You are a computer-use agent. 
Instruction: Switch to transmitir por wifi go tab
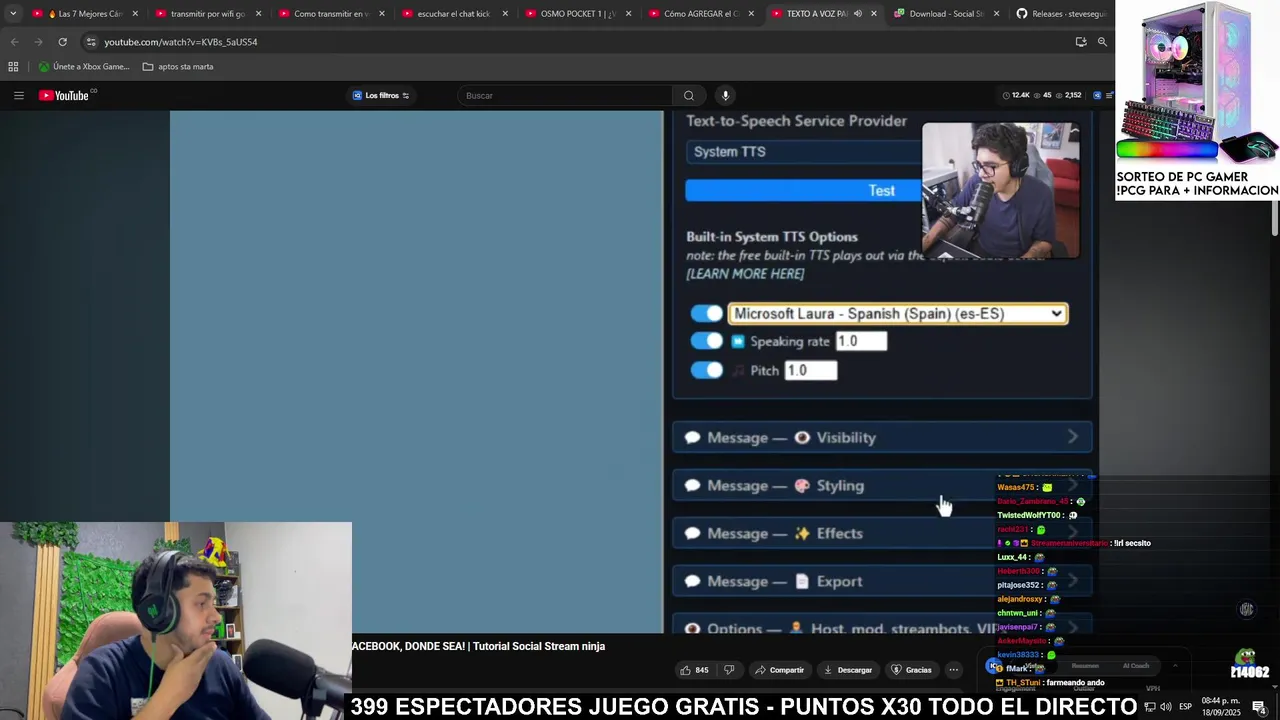point(208,14)
